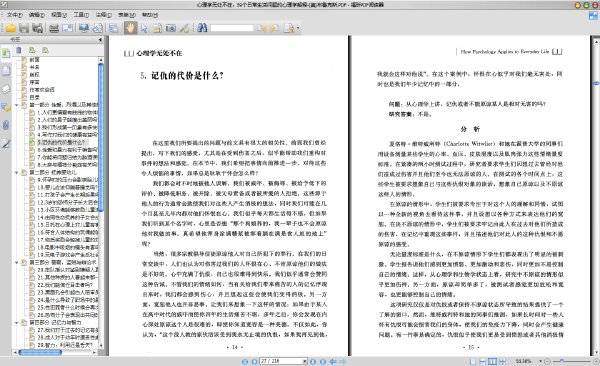Open the attachments panel with the paperclip icon
The width and height of the screenshot is (600, 366).
tap(6, 125)
